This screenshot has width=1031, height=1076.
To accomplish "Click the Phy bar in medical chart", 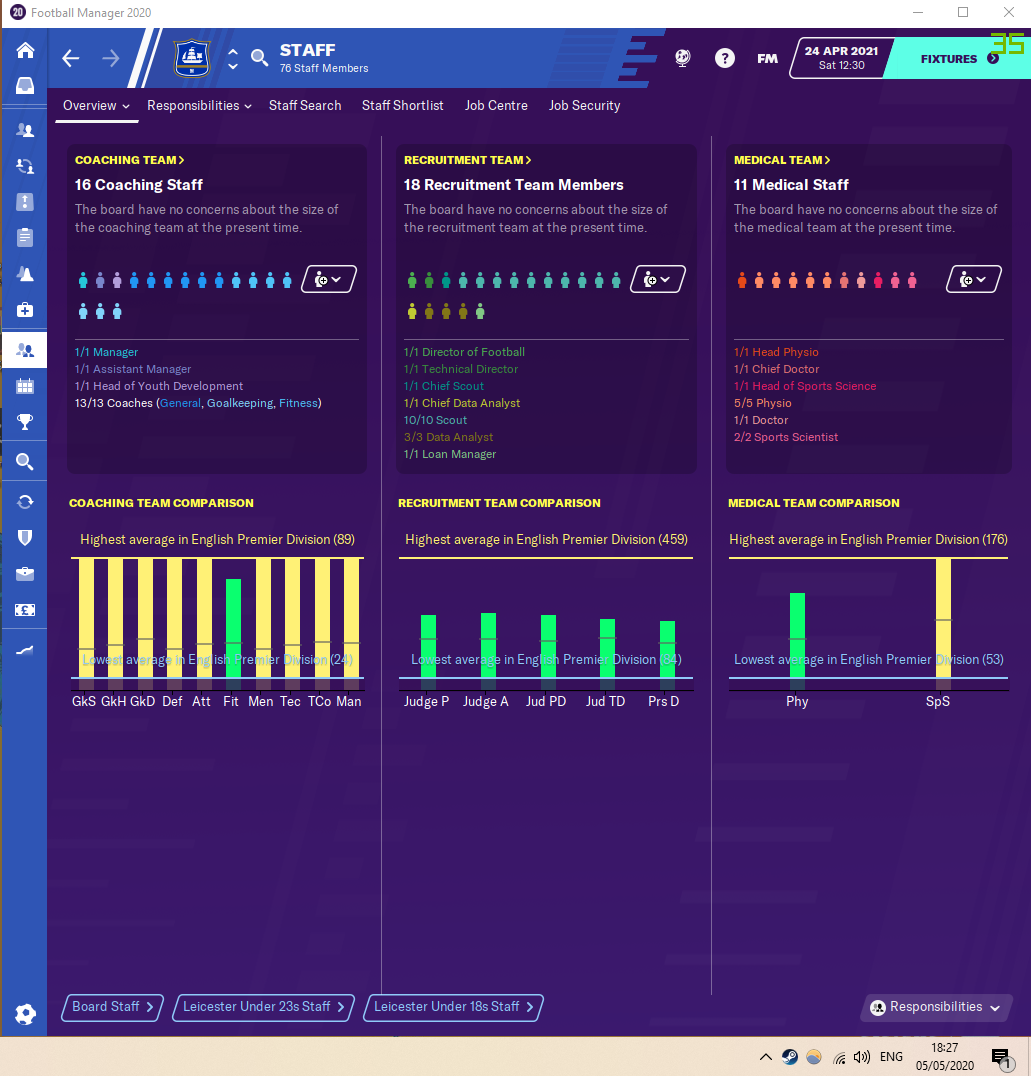I will [797, 641].
